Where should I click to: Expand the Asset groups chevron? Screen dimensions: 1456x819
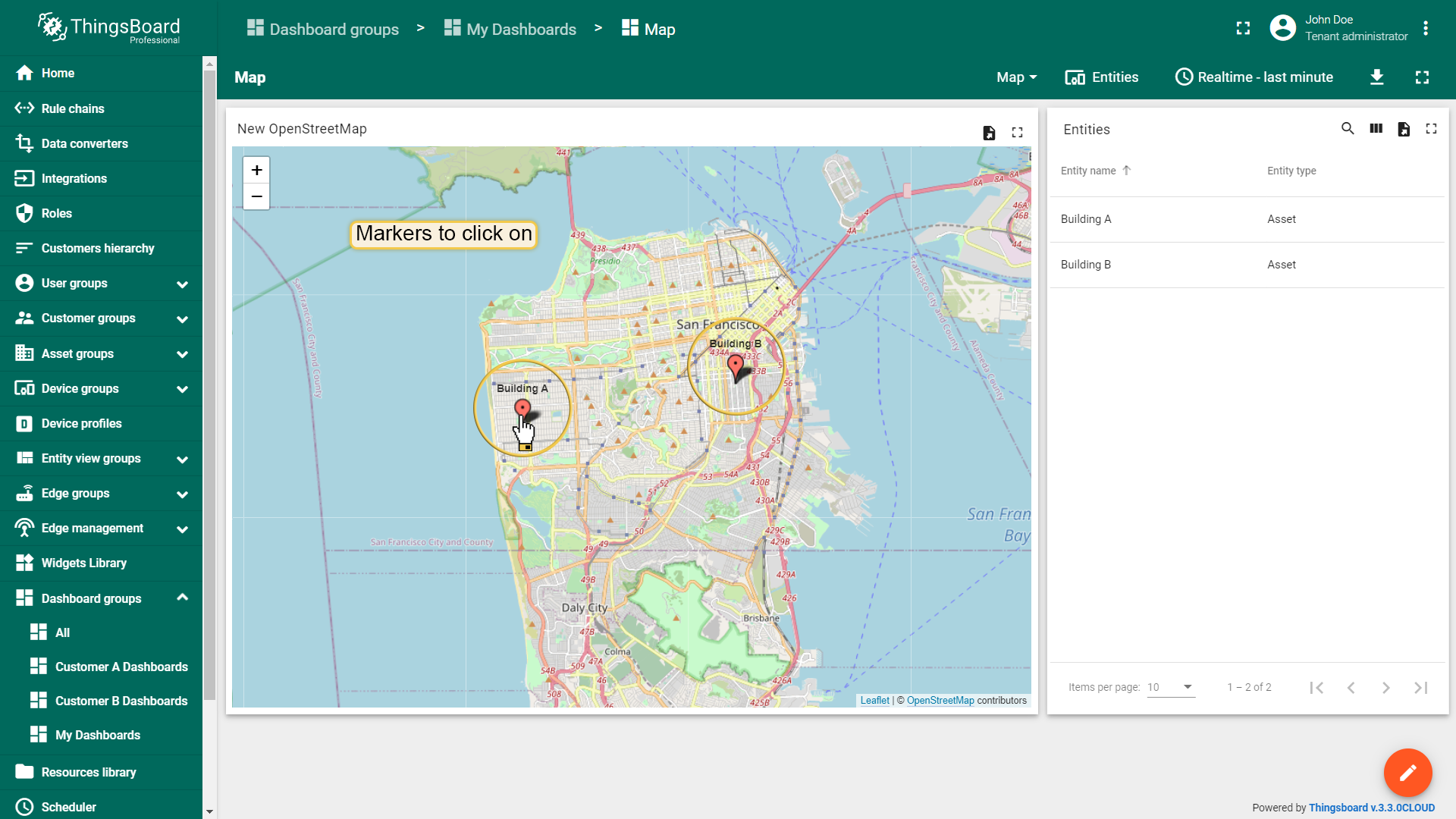pyautogui.click(x=182, y=353)
